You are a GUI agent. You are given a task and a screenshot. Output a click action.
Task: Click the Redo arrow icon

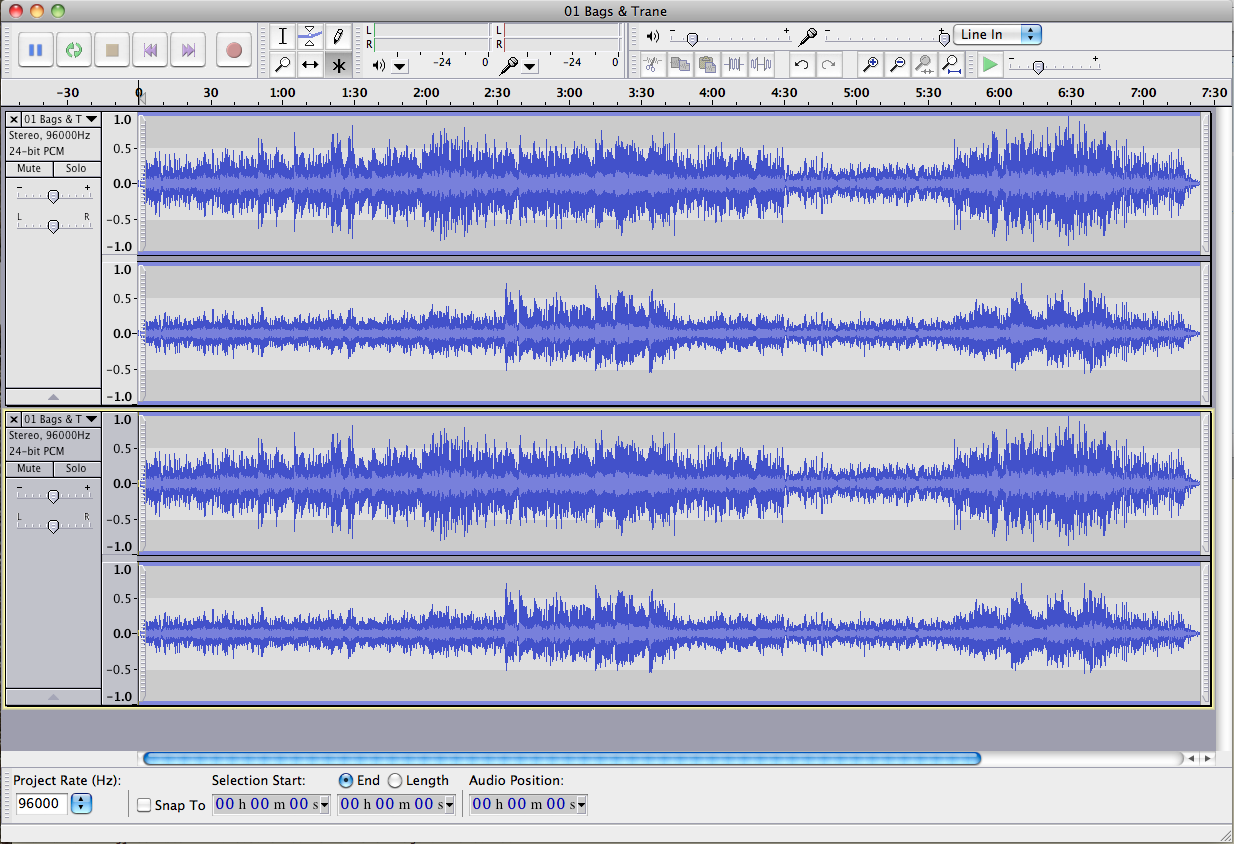[x=829, y=65]
